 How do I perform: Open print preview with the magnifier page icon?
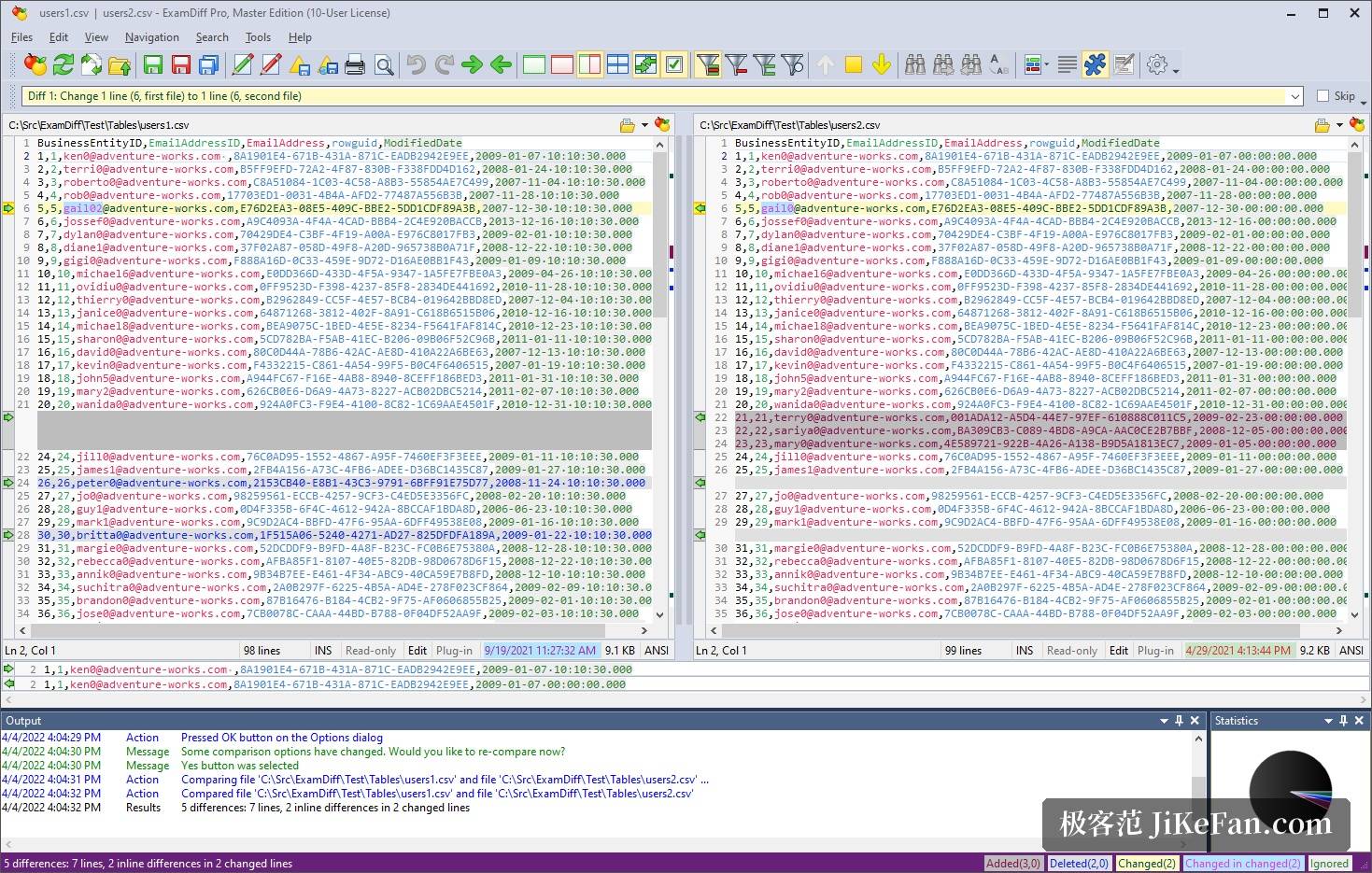[x=383, y=64]
